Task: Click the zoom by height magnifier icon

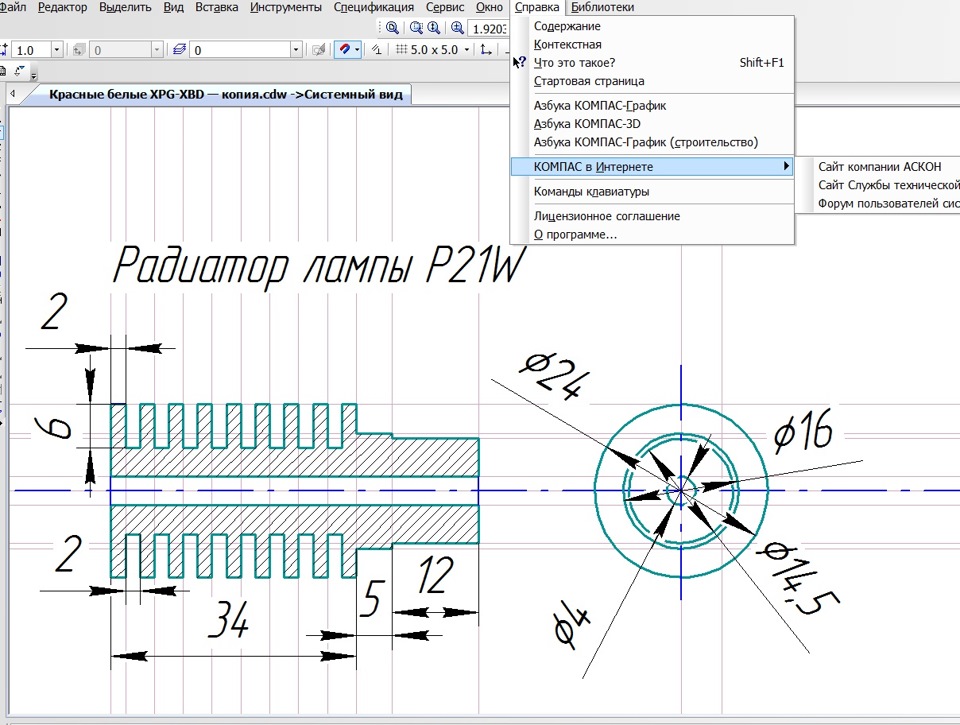Action: [433, 28]
